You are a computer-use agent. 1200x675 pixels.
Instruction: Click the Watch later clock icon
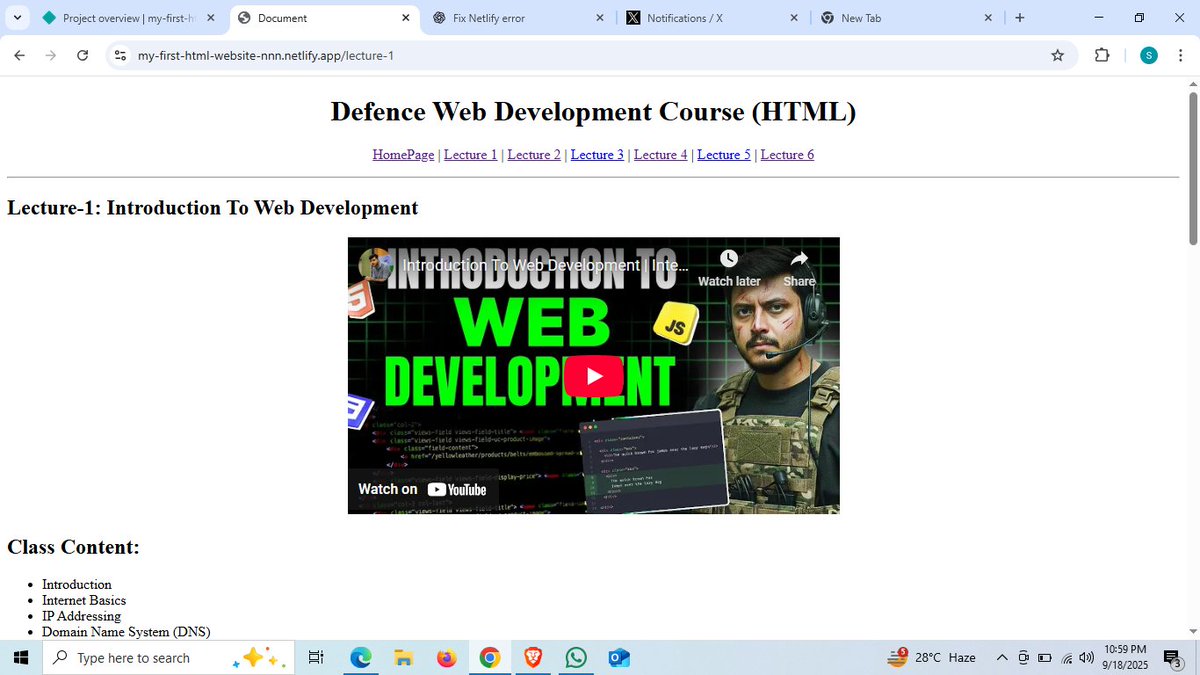click(729, 259)
